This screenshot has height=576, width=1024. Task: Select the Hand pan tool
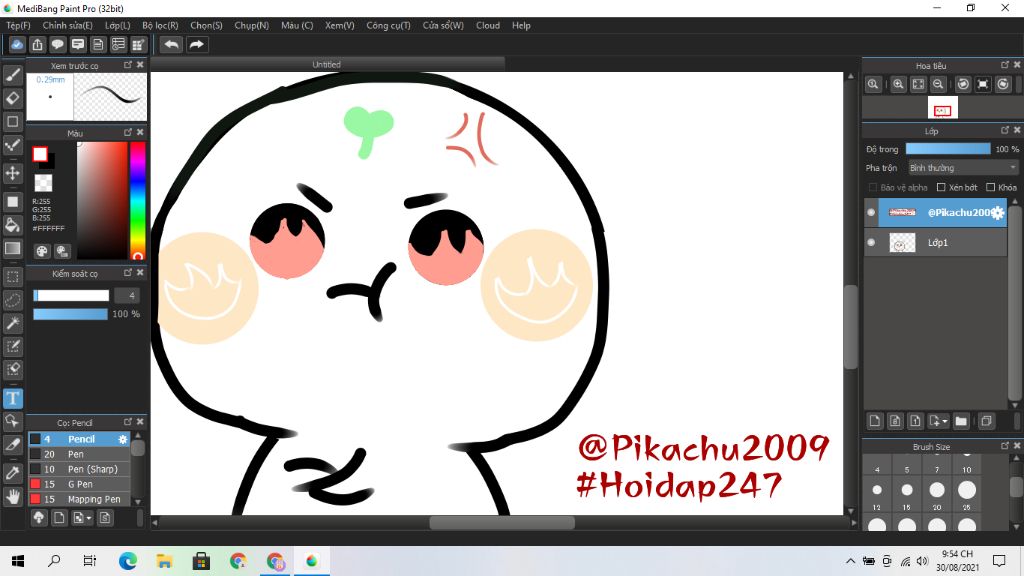(x=12, y=498)
